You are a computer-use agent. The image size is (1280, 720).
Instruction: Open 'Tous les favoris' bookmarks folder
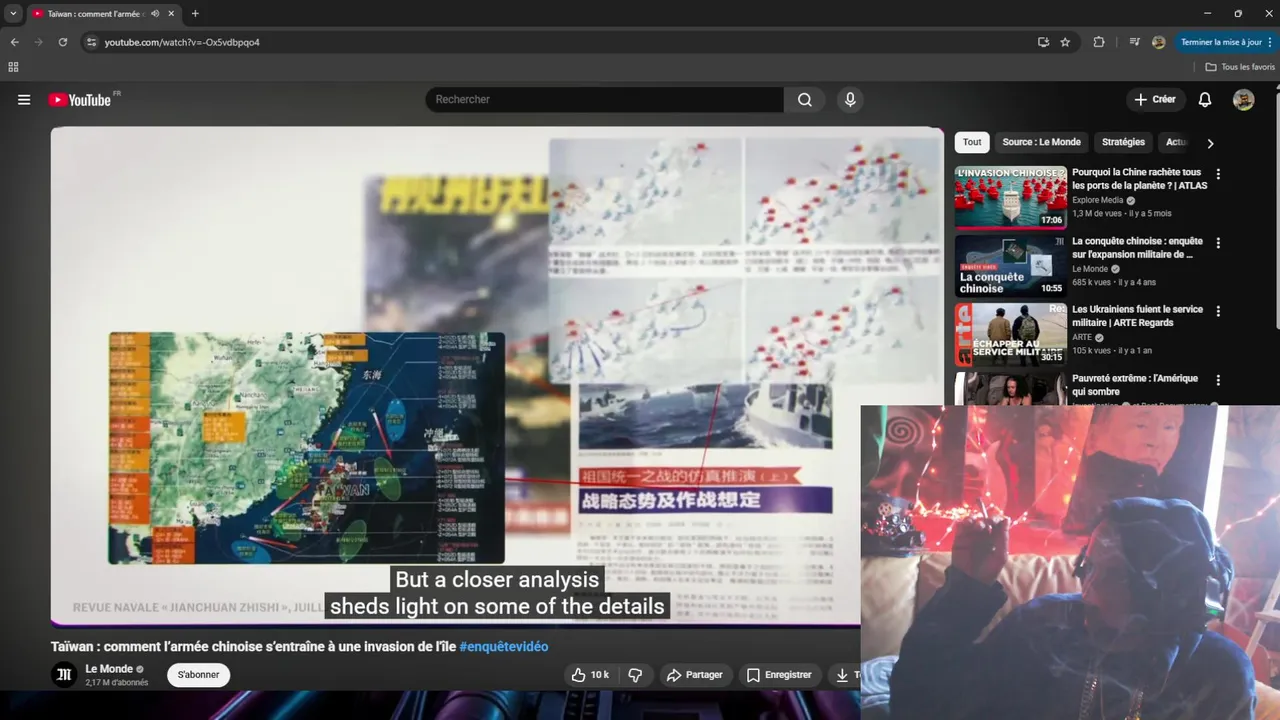[x=1240, y=67]
